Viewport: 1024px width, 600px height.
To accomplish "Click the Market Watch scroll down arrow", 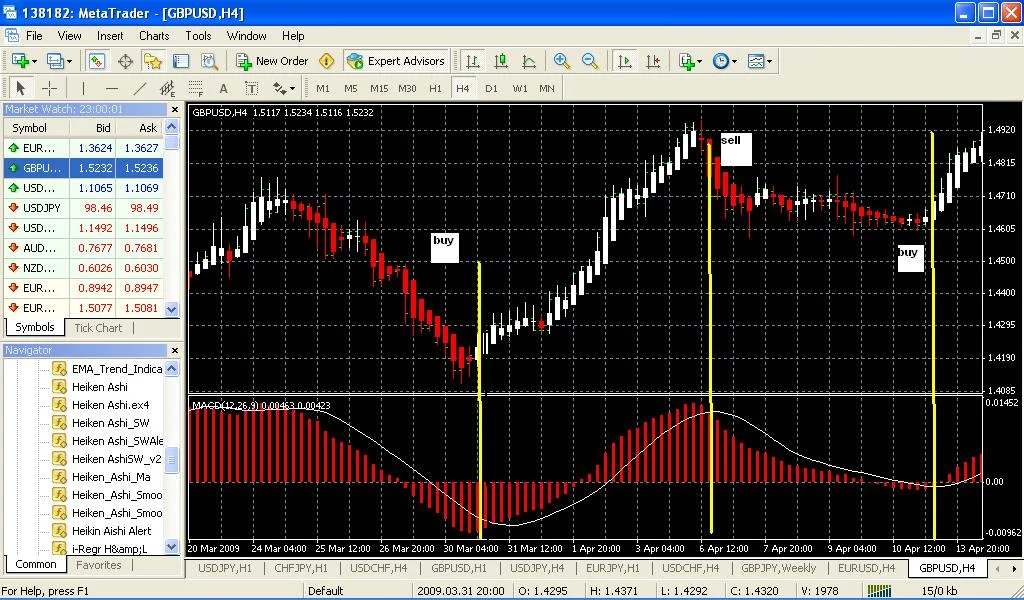I will (172, 309).
